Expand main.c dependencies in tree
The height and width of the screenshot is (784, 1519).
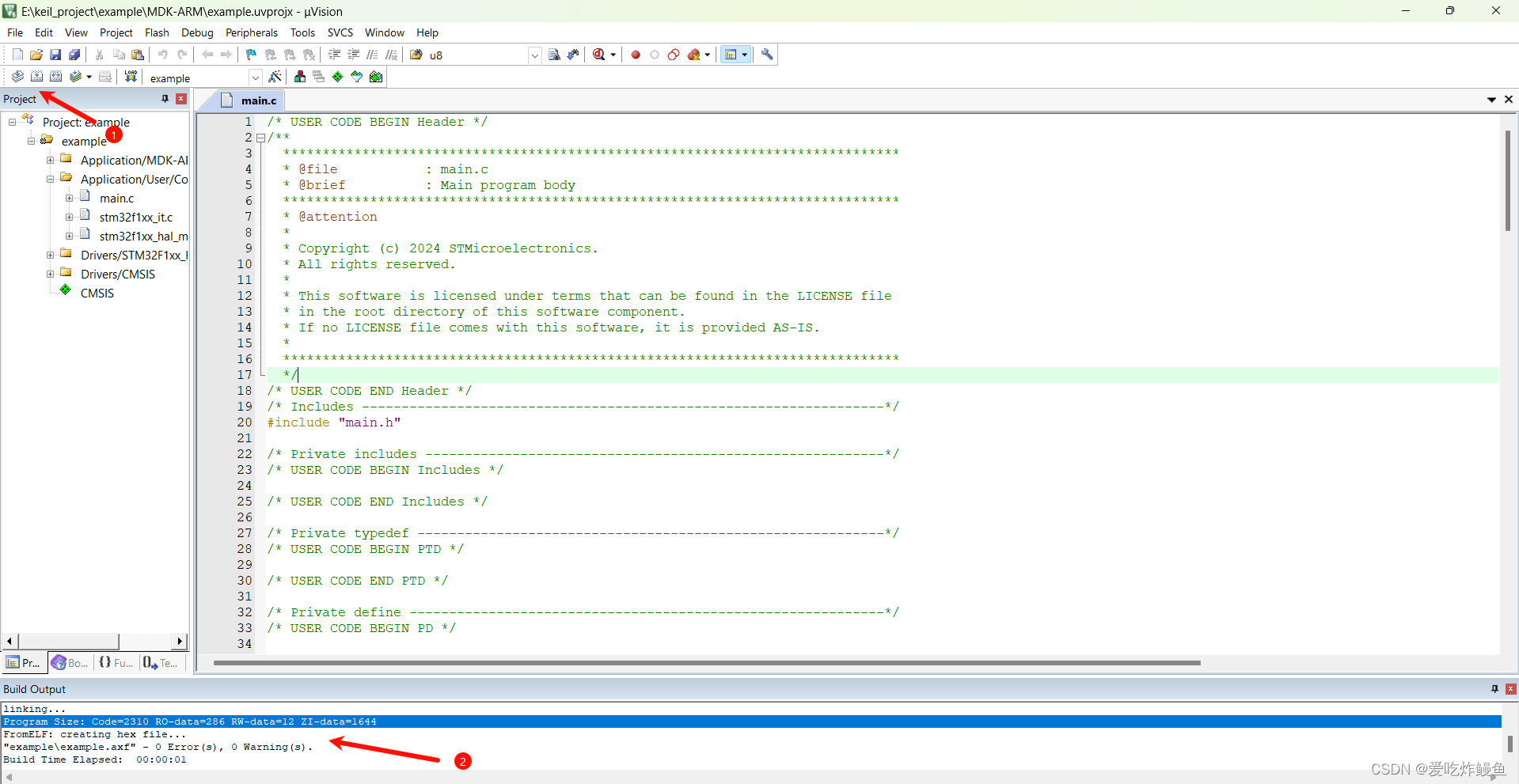69,198
